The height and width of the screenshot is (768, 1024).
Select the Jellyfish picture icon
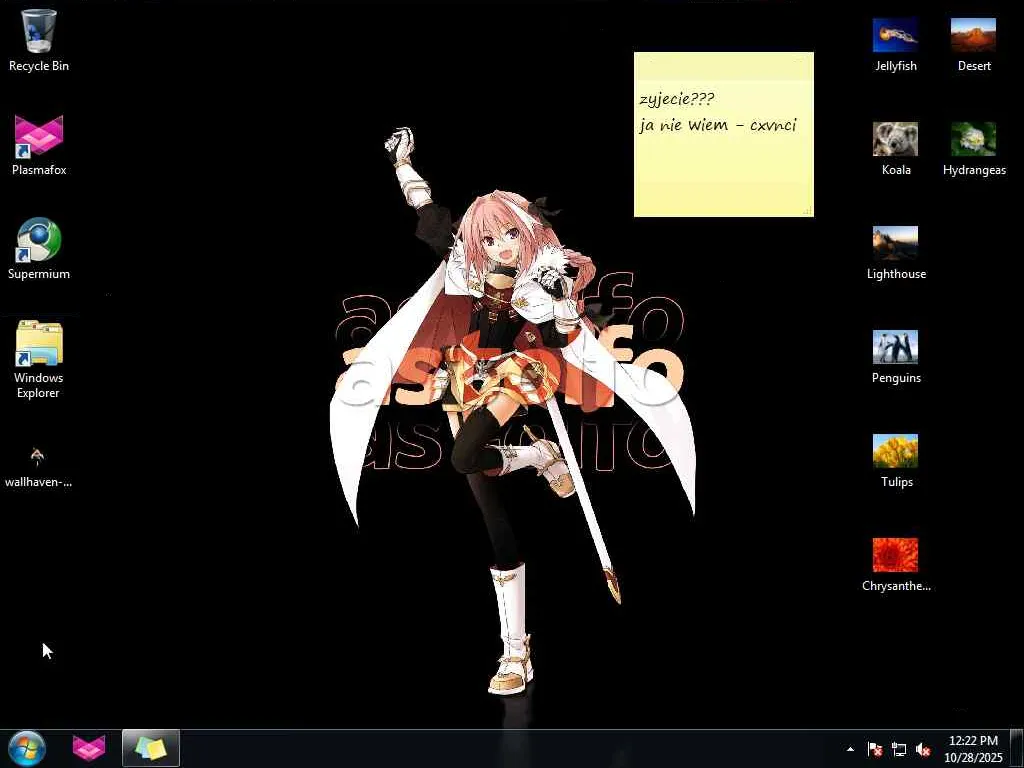[895, 44]
